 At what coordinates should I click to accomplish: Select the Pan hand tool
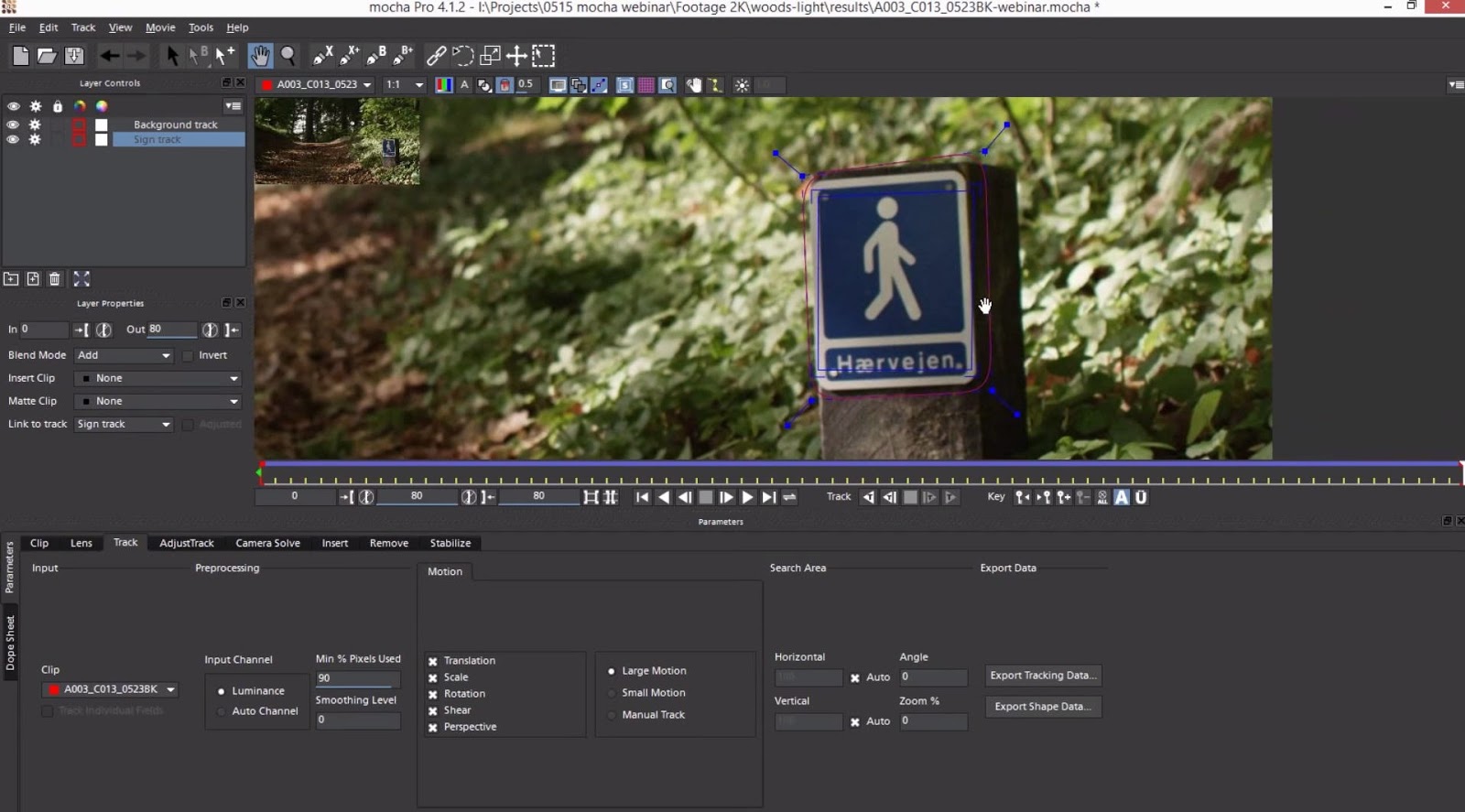tap(260, 56)
